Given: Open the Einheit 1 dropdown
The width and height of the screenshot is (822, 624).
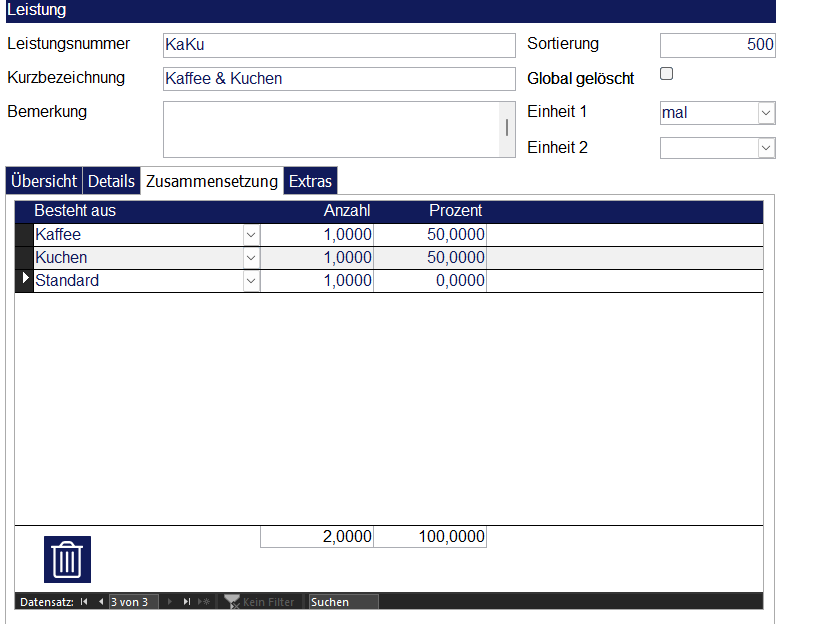Looking at the screenshot, I should 766,113.
